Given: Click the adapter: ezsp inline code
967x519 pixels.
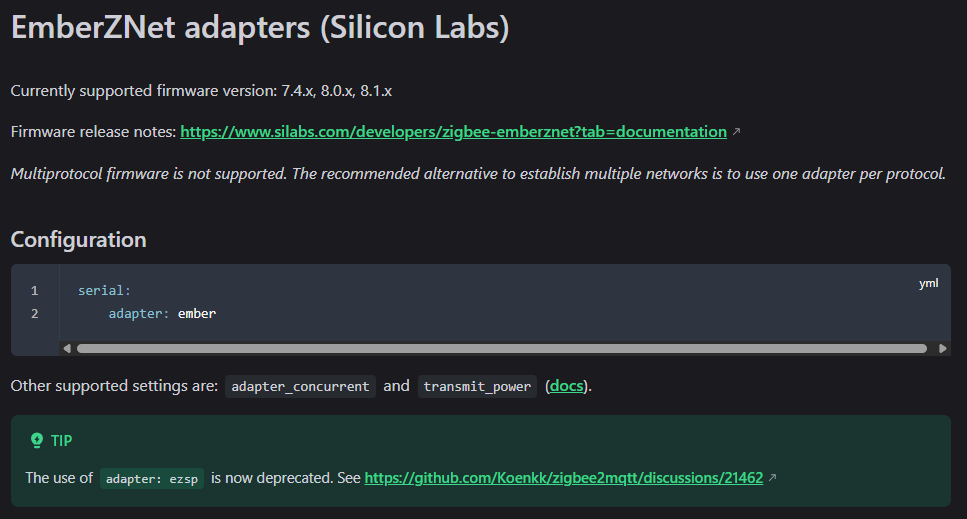Looking at the screenshot, I should [152, 478].
